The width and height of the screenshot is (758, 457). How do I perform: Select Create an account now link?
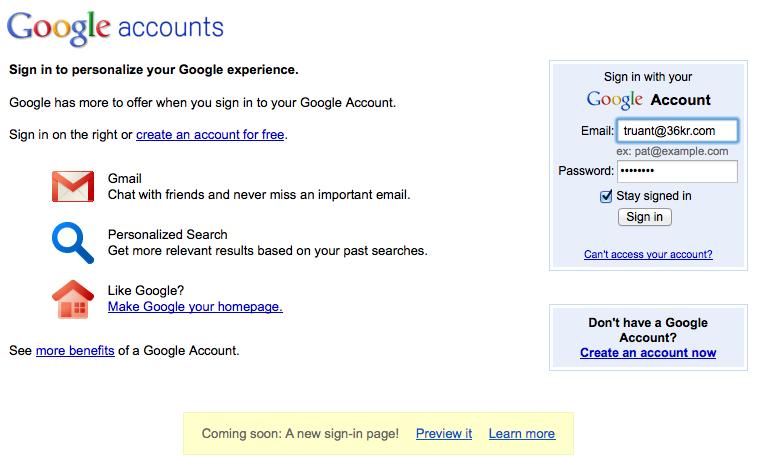[x=648, y=353]
